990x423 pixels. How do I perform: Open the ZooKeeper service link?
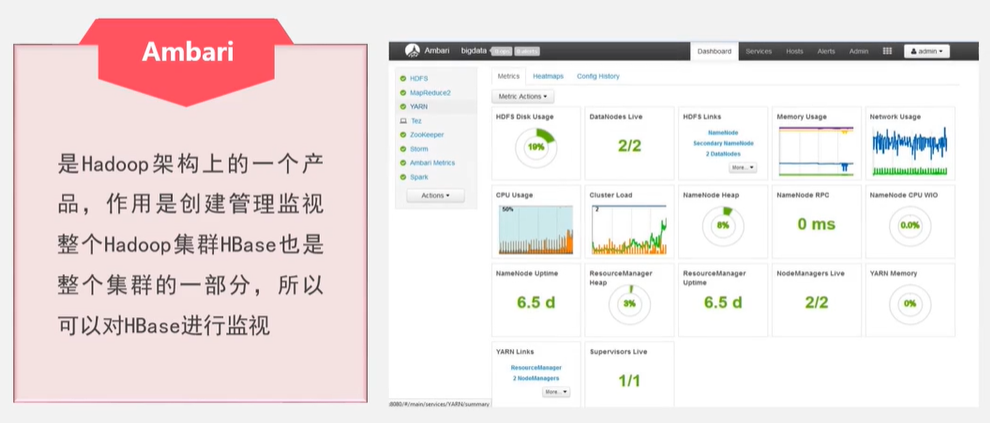coord(427,134)
